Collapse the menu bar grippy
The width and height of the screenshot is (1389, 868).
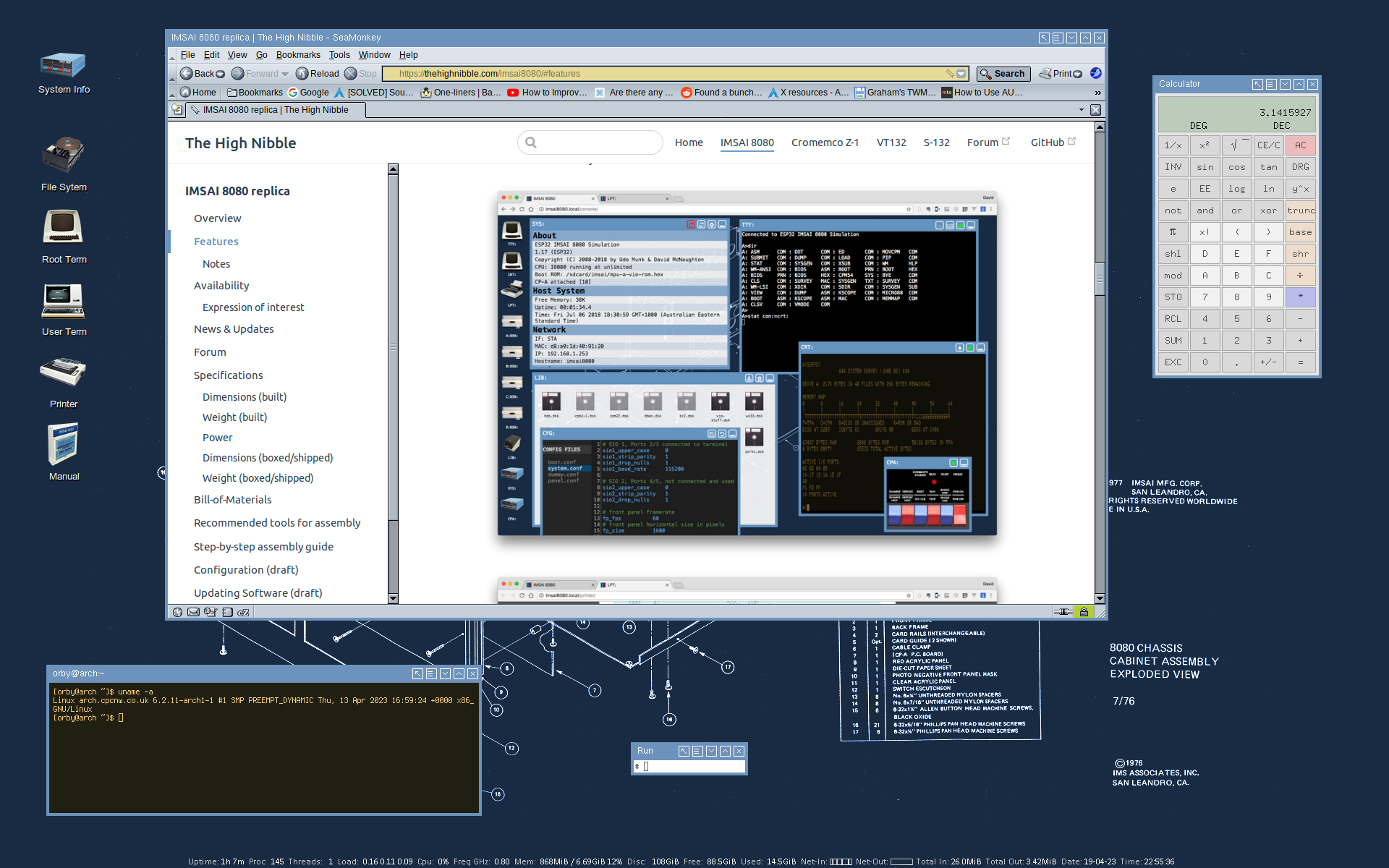(x=172, y=55)
